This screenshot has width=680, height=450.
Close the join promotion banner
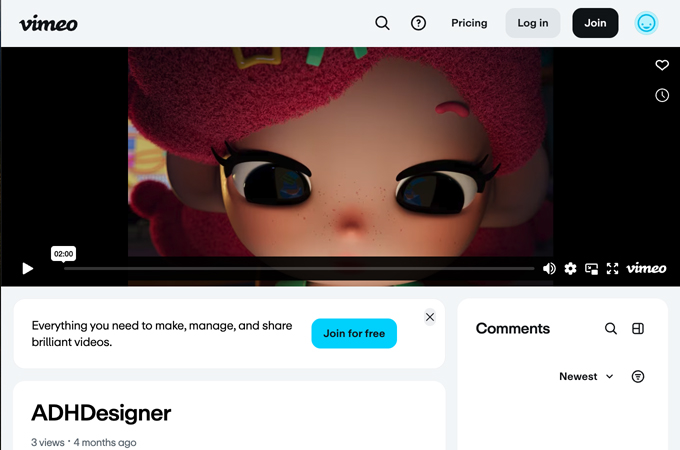click(430, 317)
